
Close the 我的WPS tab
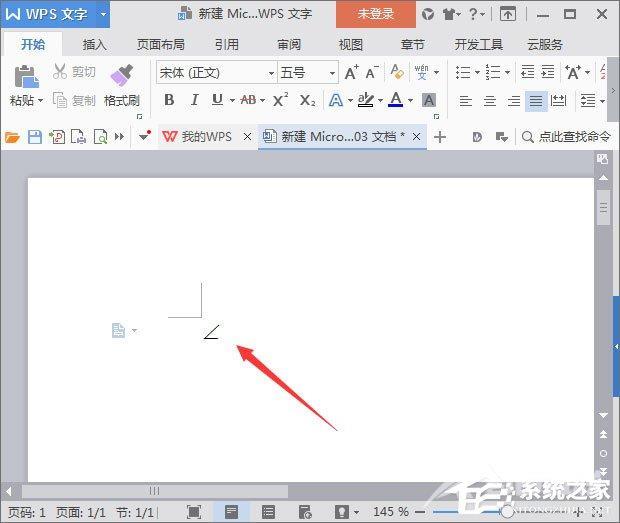click(248, 137)
